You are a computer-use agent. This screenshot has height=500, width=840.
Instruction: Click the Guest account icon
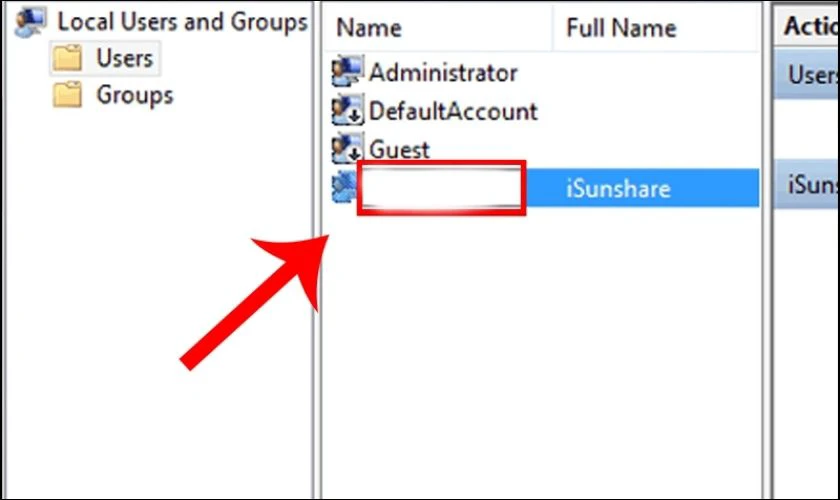tap(347, 147)
